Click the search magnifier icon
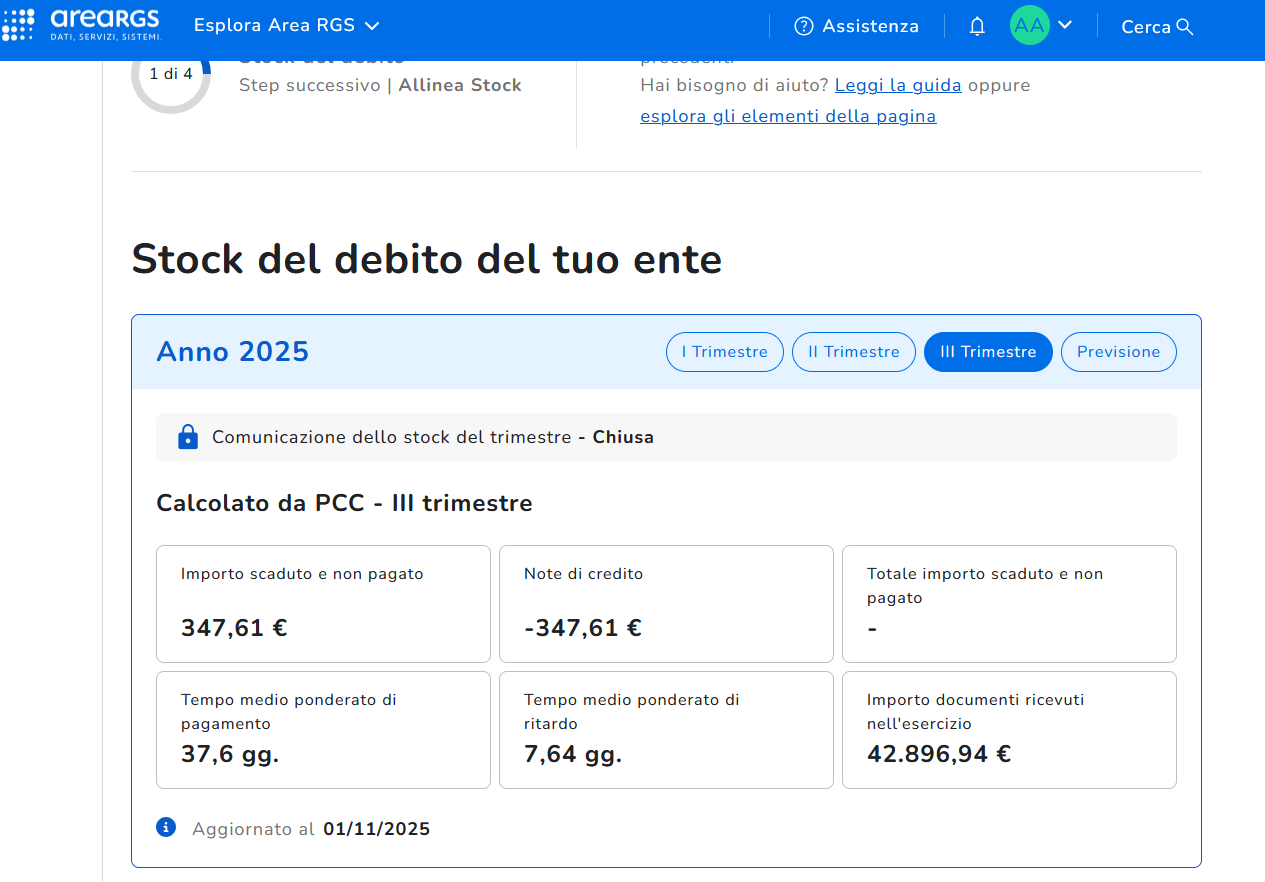The width and height of the screenshot is (1265, 882). (1186, 27)
